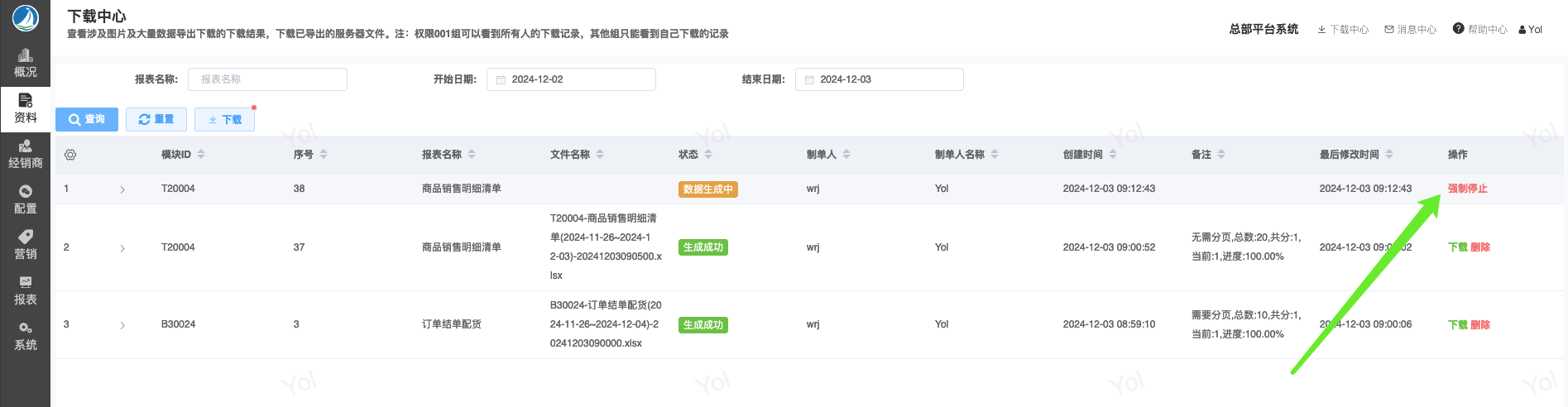Image resolution: width=1568 pixels, height=407 pixels.
Task: Open the 经销商 dealer sidebar section
Action: [25, 154]
